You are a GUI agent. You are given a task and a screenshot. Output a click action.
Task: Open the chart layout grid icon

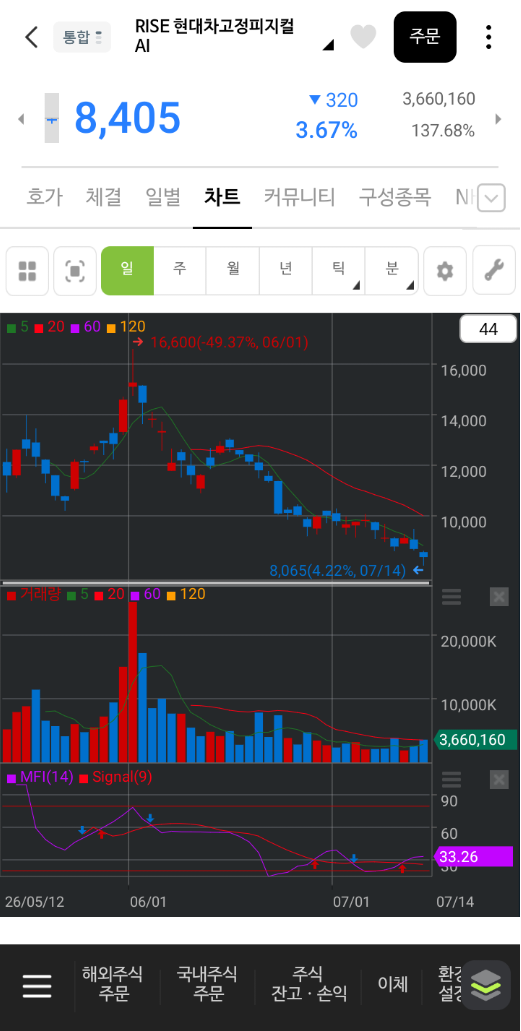click(x=27, y=271)
